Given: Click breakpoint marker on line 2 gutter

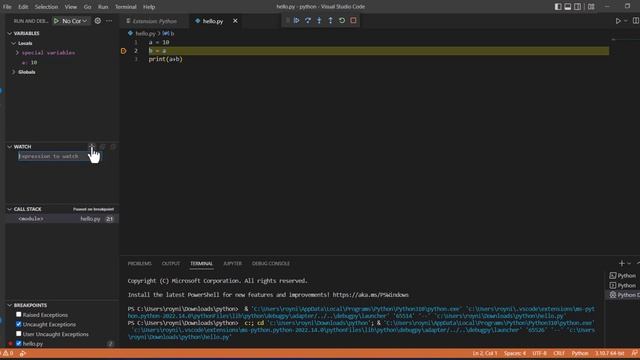Looking at the screenshot, I should (x=124, y=51).
